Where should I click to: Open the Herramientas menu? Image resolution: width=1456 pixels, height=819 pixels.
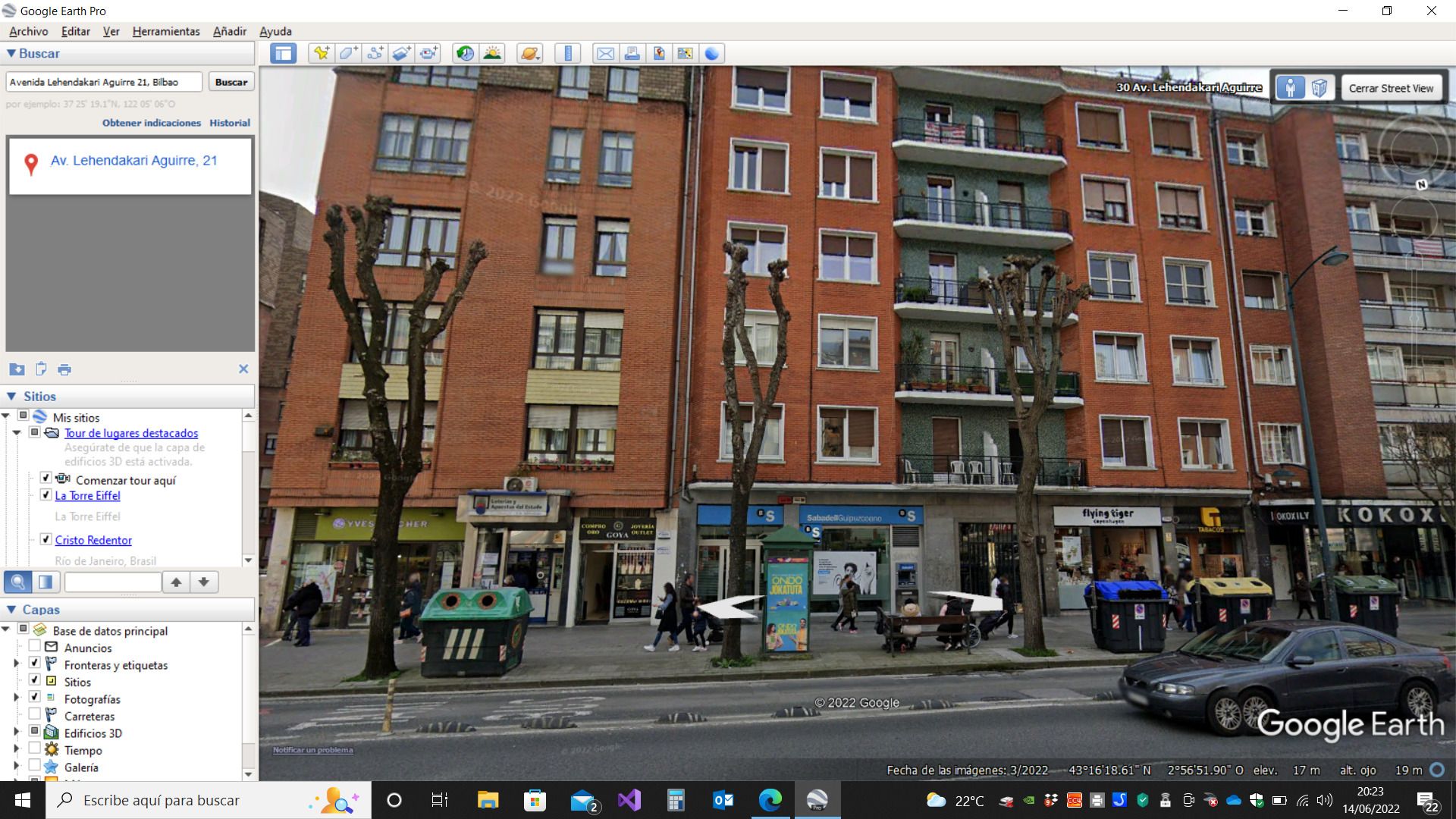[x=166, y=31]
